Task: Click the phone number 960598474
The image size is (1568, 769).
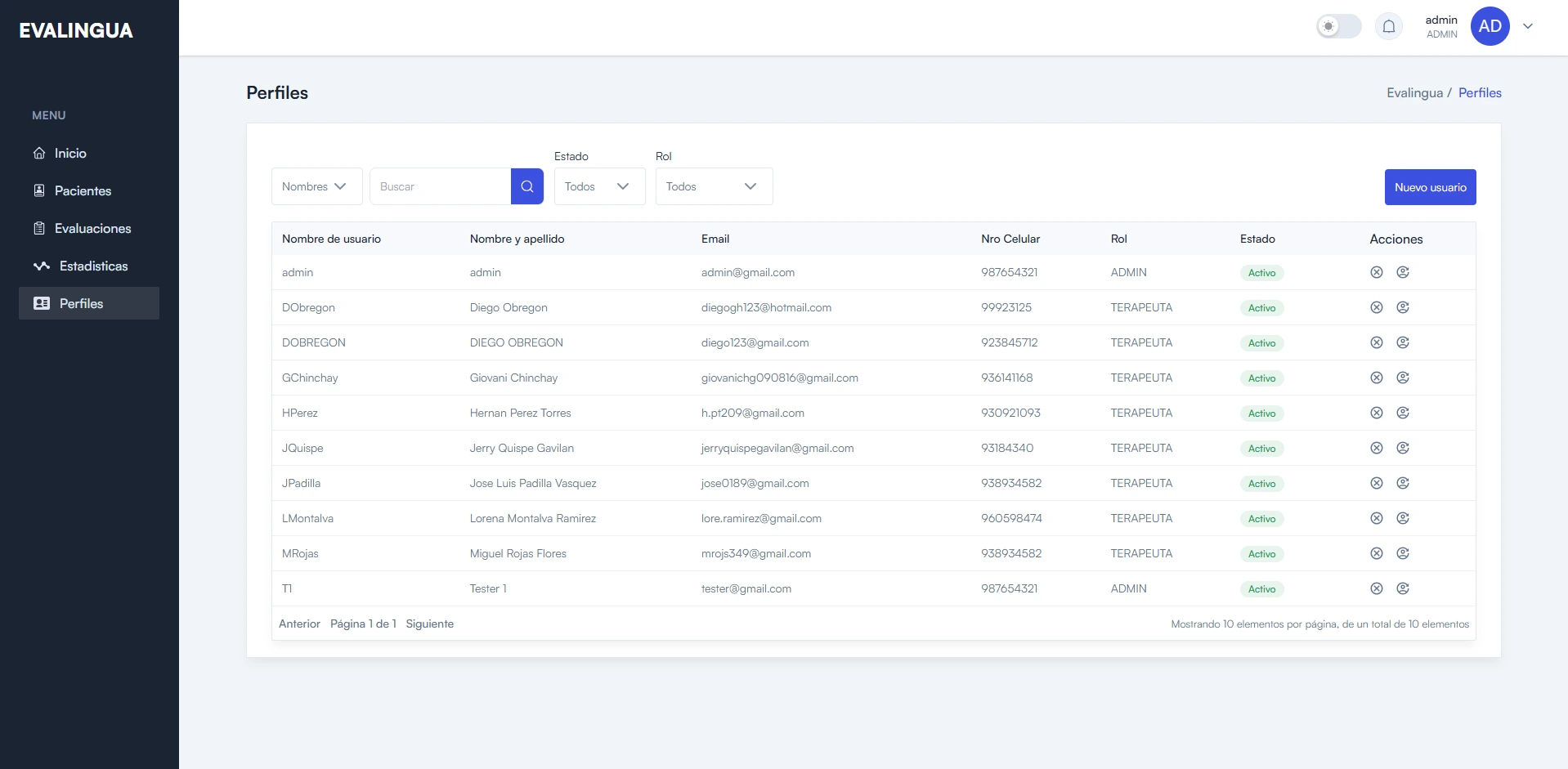Action: [1012, 518]
